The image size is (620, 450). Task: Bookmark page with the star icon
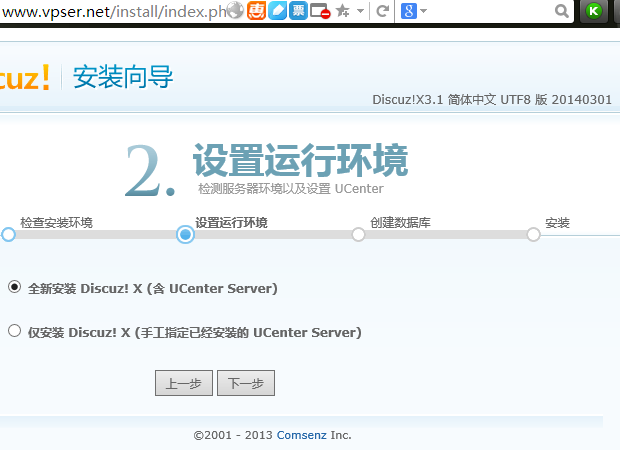point(342,11)
